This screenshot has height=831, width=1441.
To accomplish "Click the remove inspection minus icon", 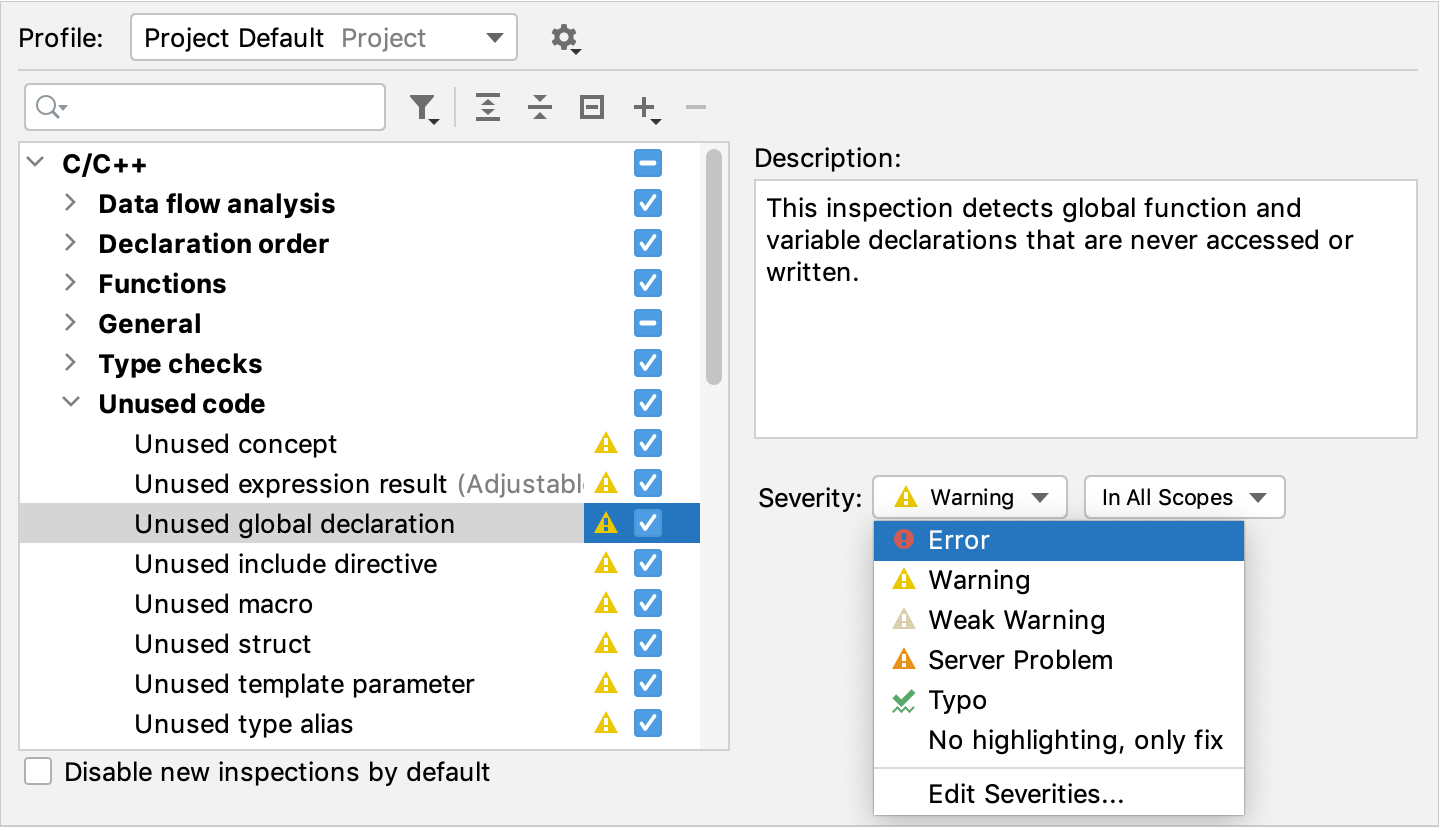I will 696,107.
